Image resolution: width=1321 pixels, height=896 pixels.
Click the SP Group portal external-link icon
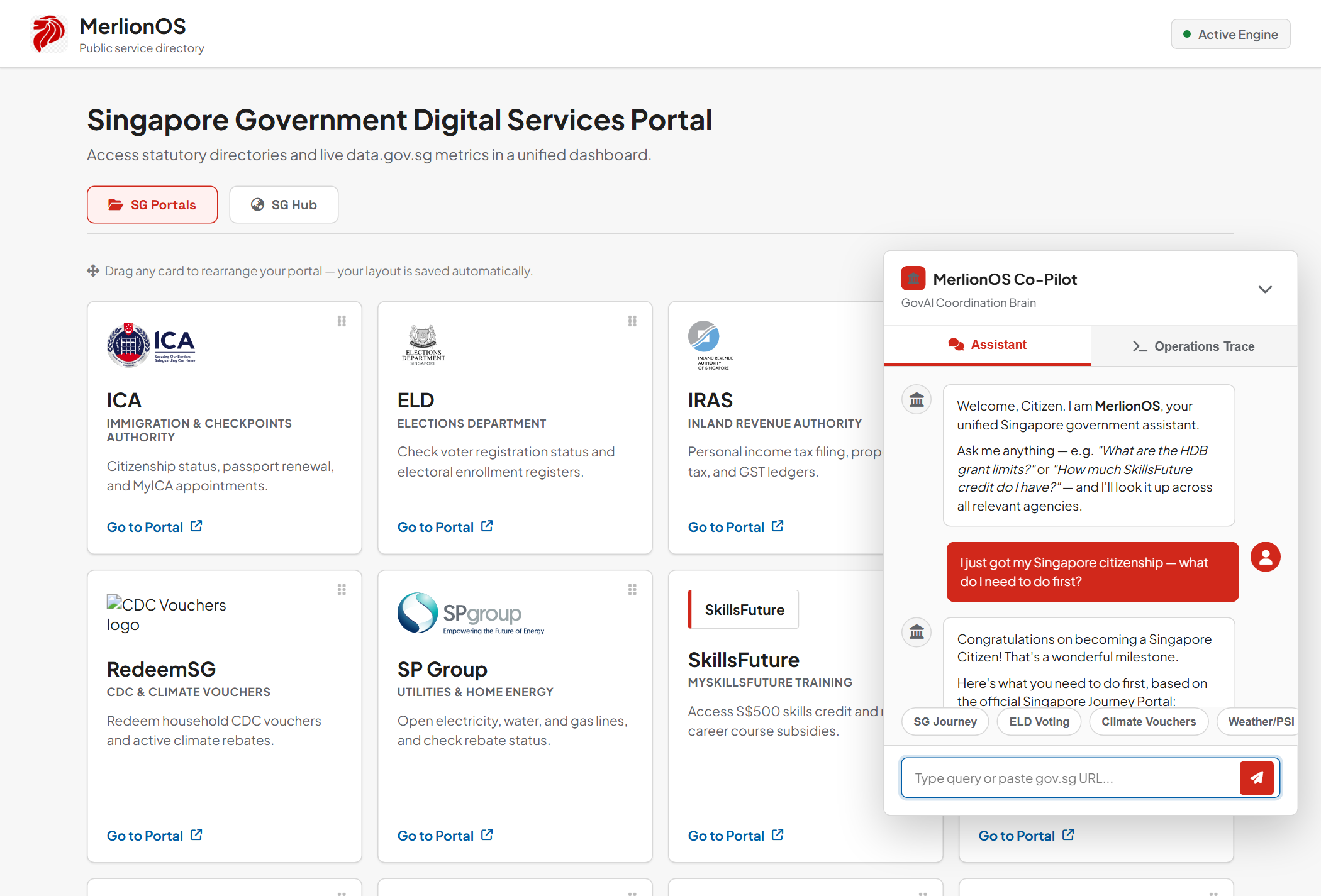pos(487,834)
